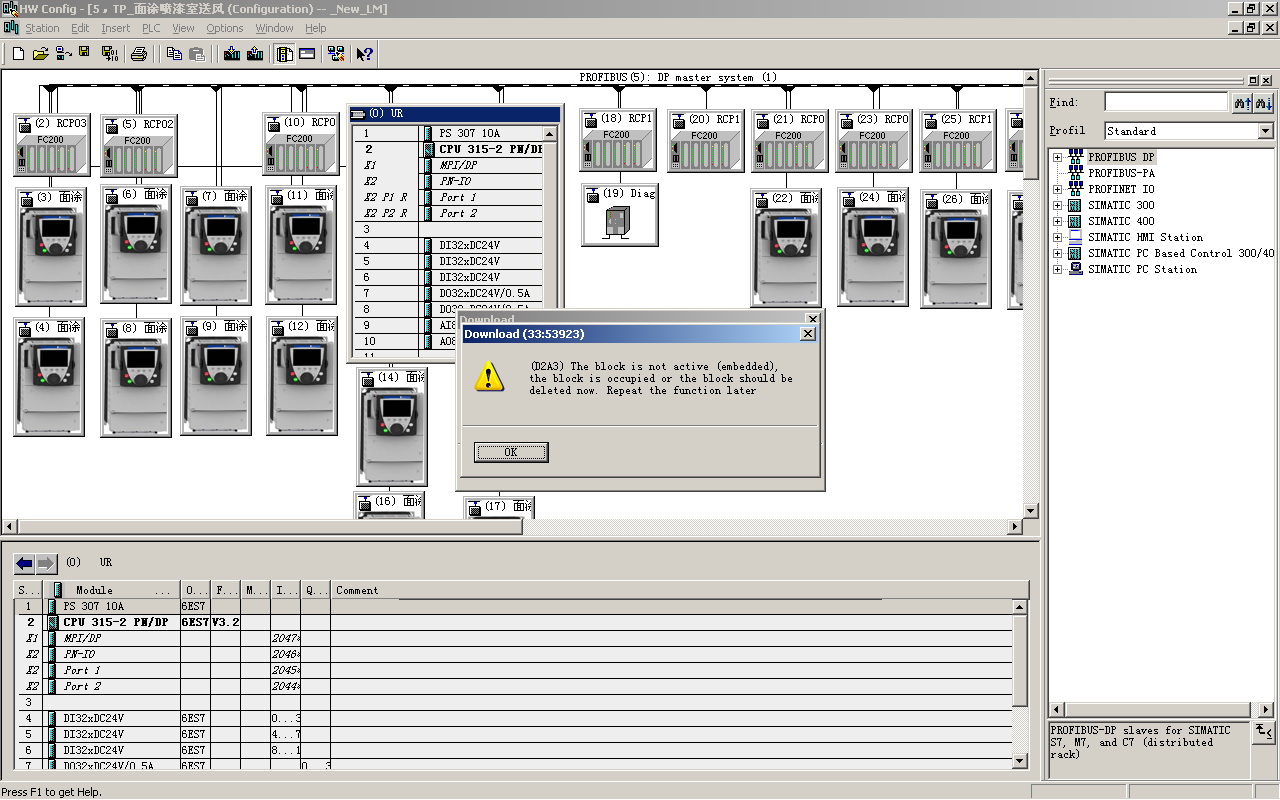
Task: Click the Configure Network toolbar icon
Action: (336, 54)
